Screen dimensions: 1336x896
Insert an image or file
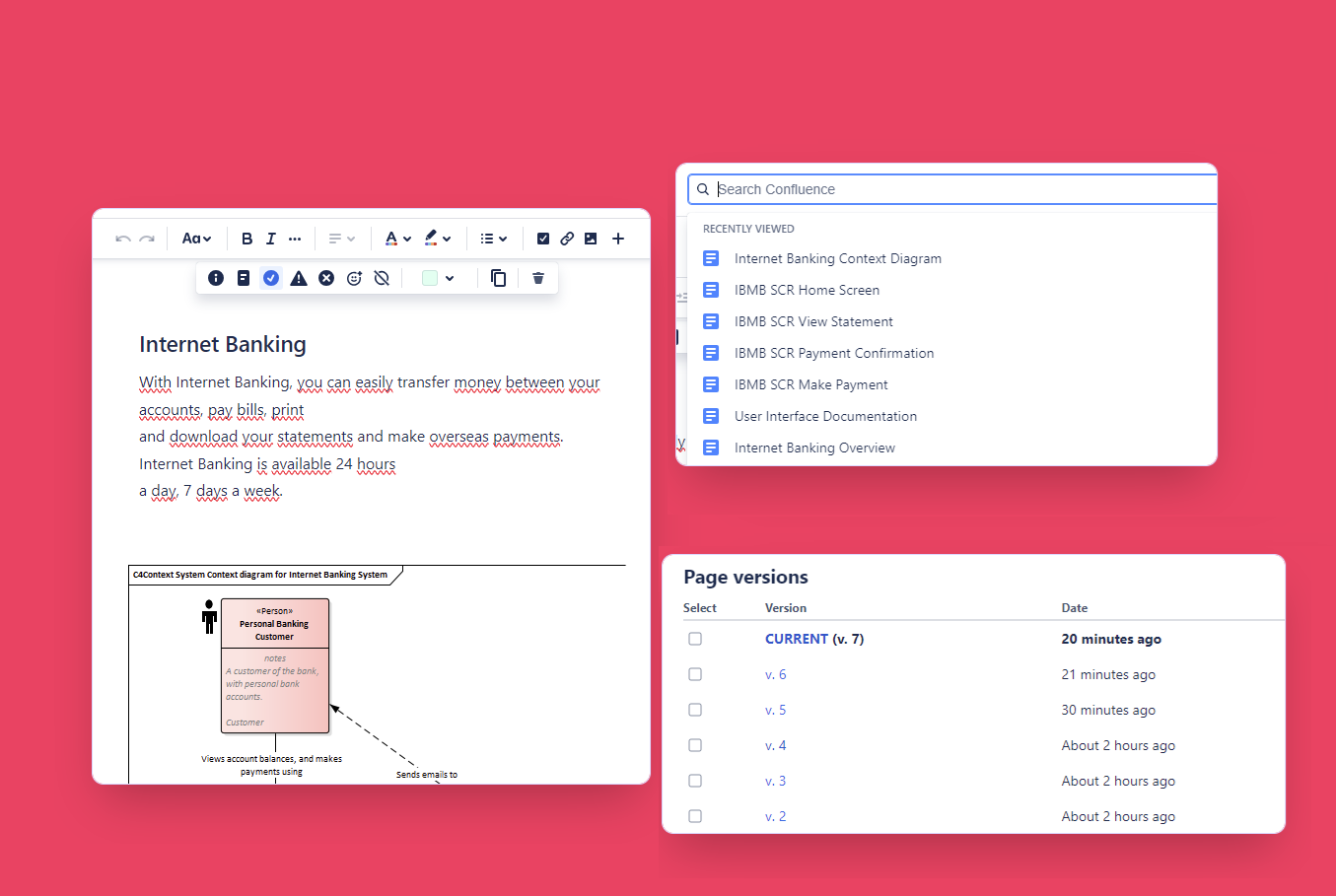(591, 239)
